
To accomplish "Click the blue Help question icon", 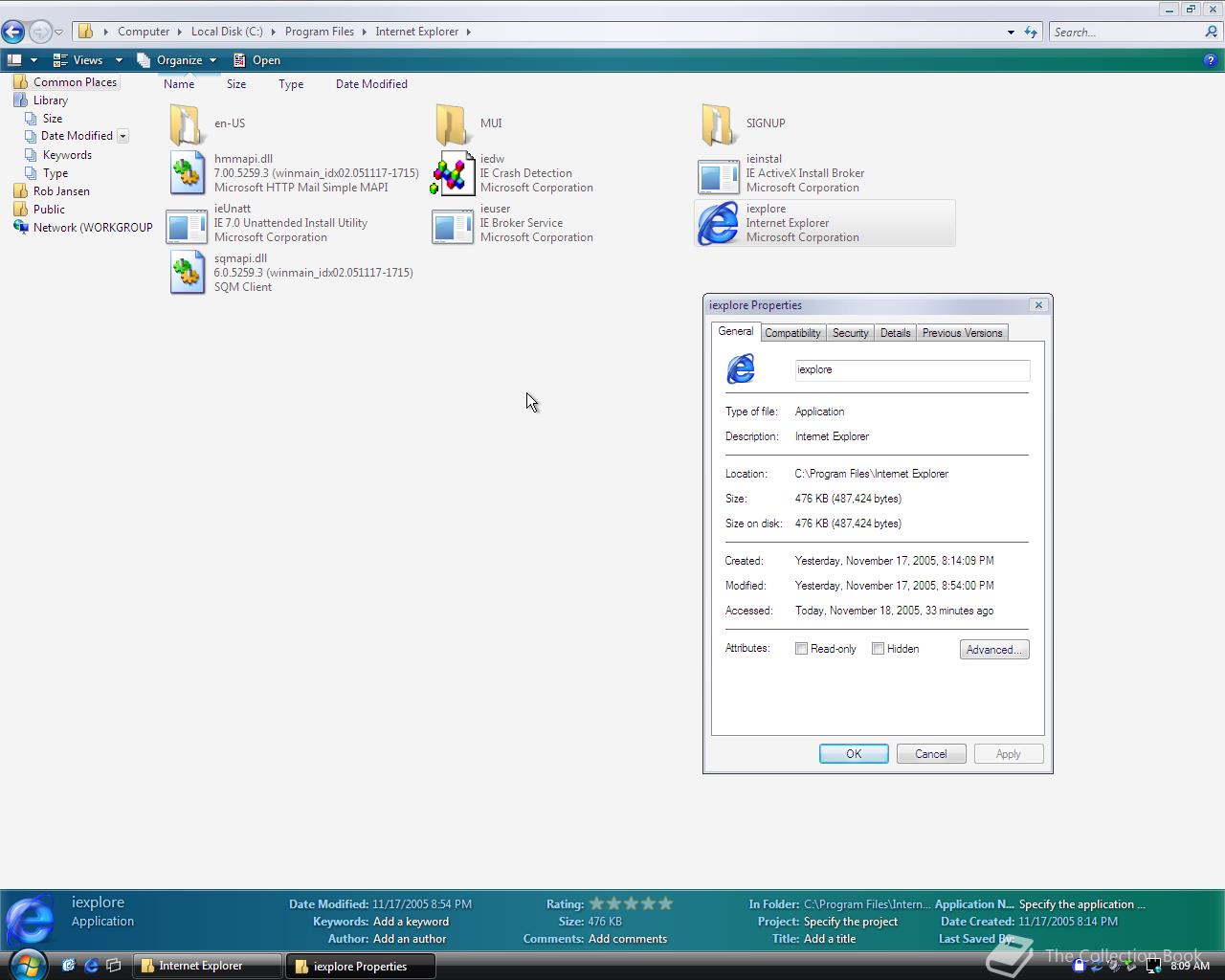I will [x=1211, y=60].
